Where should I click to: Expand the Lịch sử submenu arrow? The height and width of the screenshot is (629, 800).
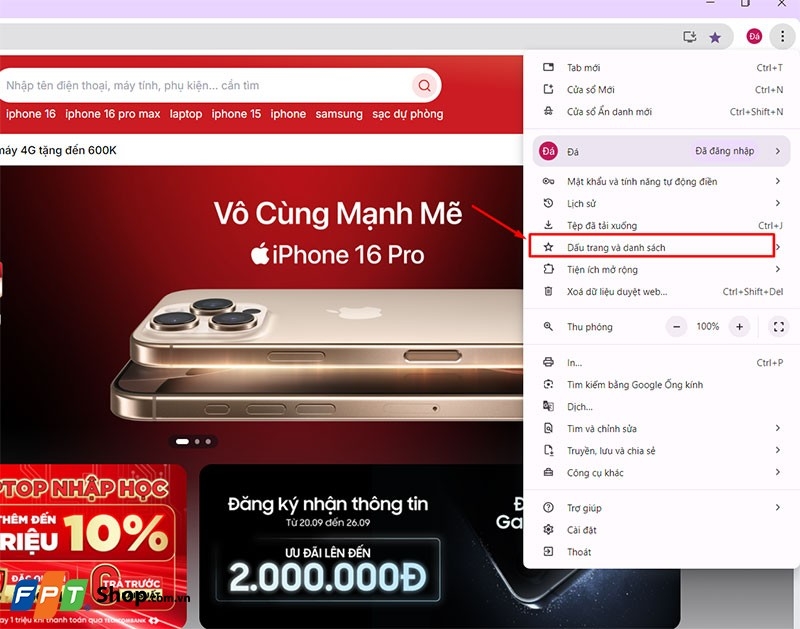[778, 203]
